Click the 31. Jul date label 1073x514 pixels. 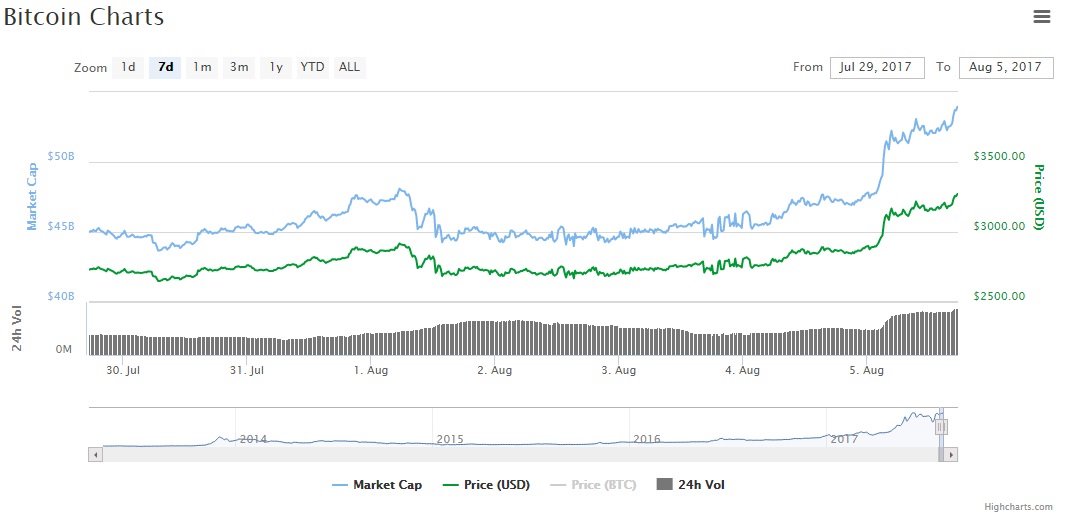247,370
